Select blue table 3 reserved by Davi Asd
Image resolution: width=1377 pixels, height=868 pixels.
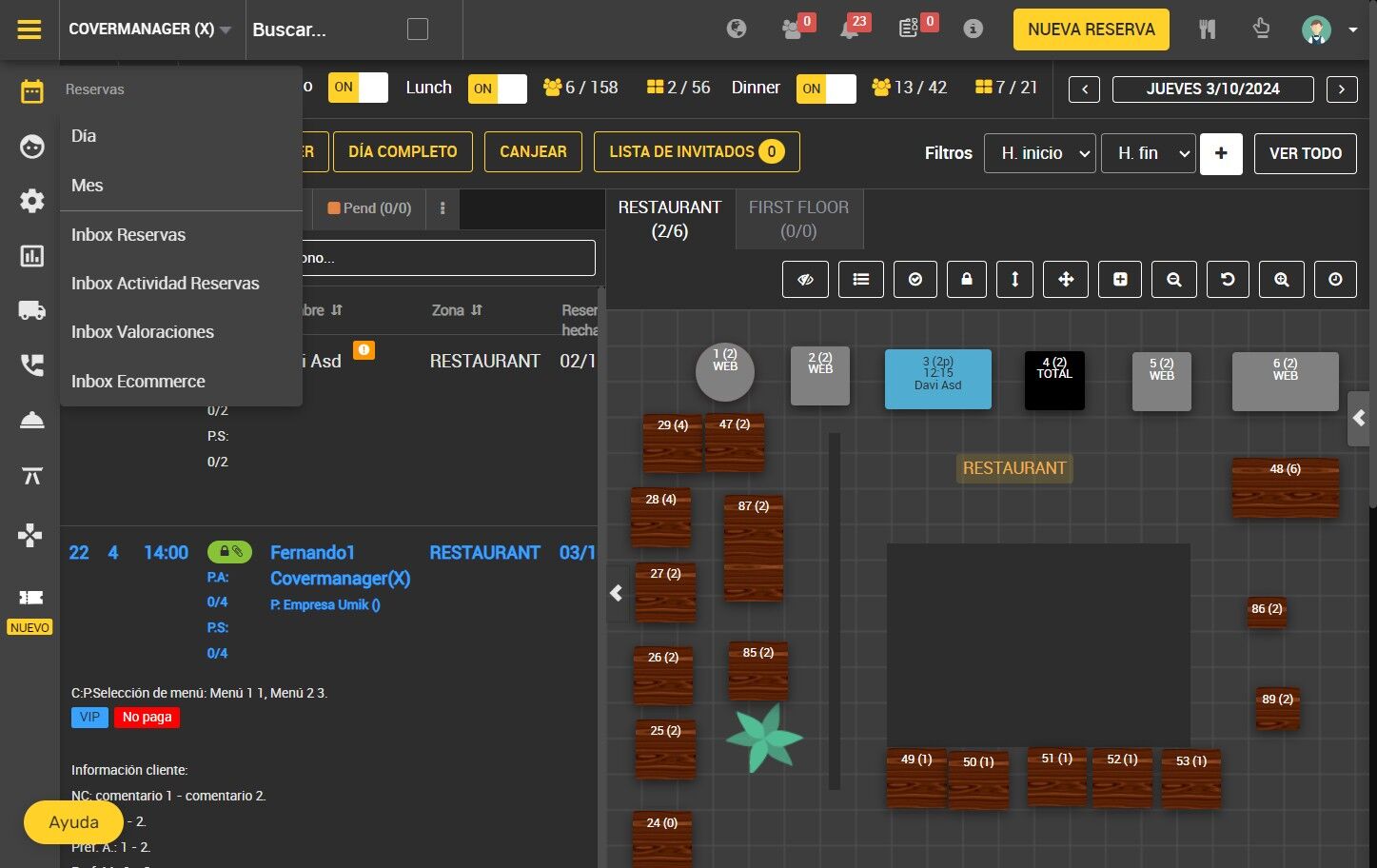click(x=937, y=379)
